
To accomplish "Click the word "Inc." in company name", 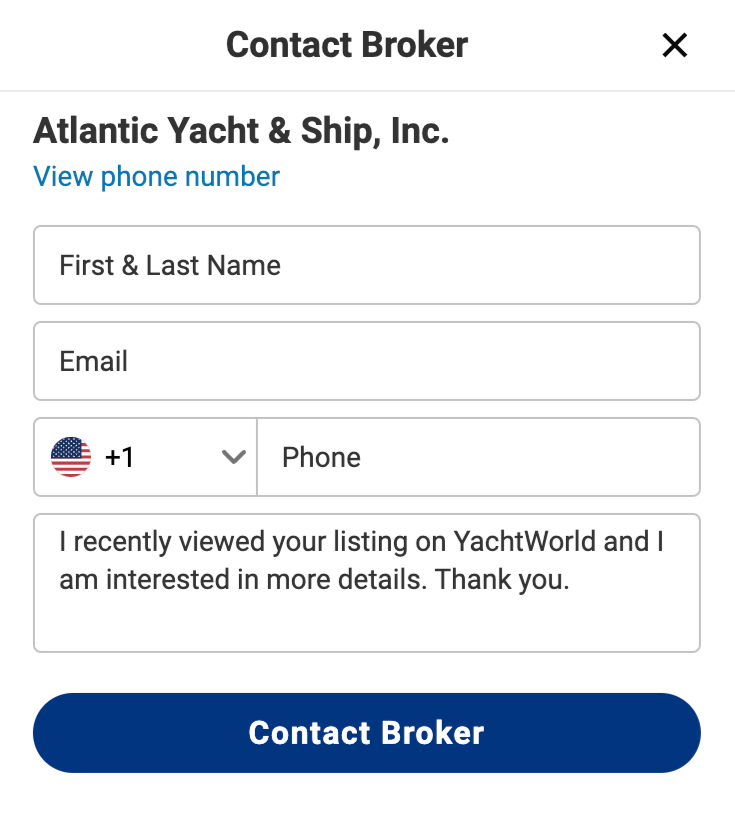I will click(420, 131).
